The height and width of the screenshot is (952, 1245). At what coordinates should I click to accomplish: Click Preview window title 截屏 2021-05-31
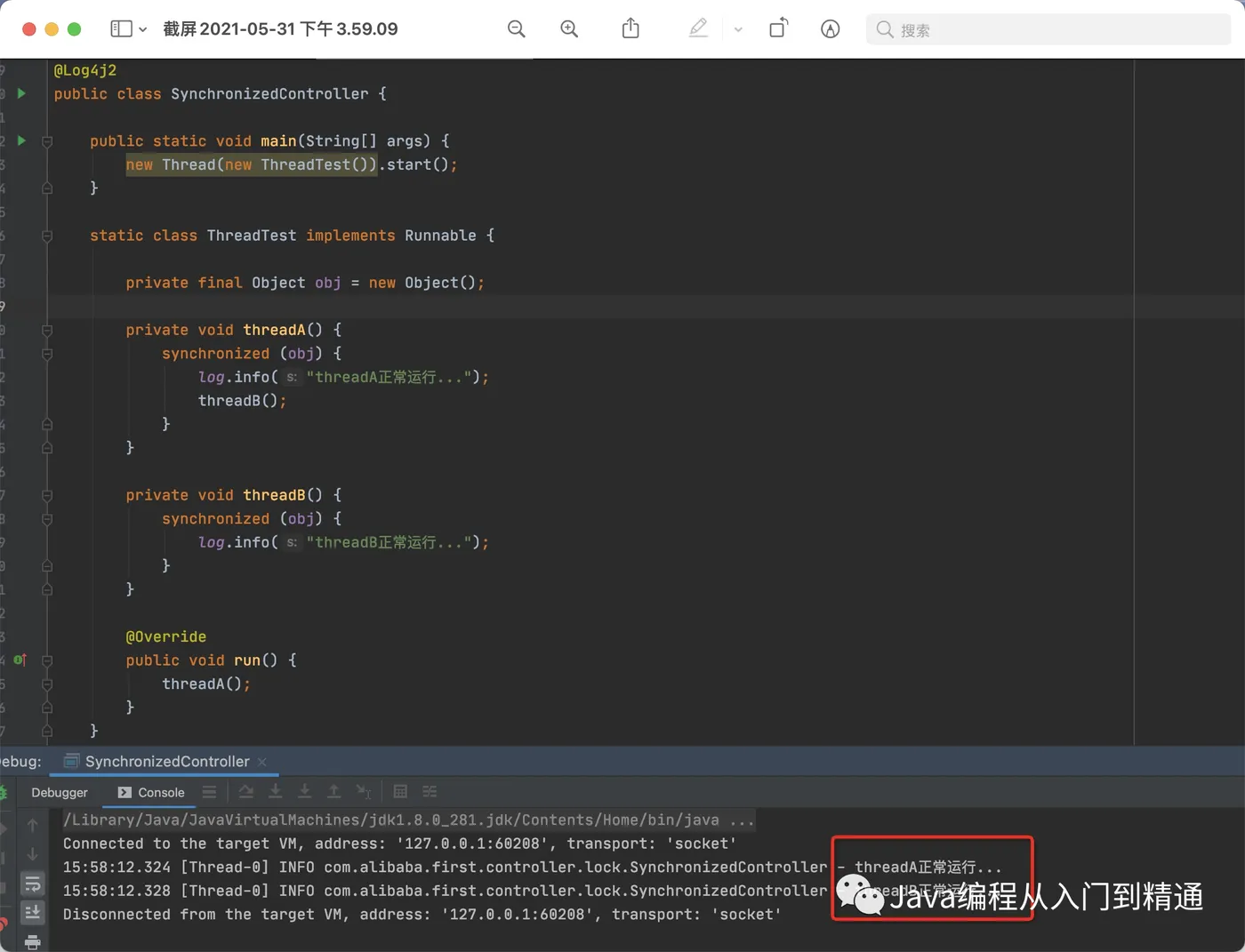pos(280,29)
